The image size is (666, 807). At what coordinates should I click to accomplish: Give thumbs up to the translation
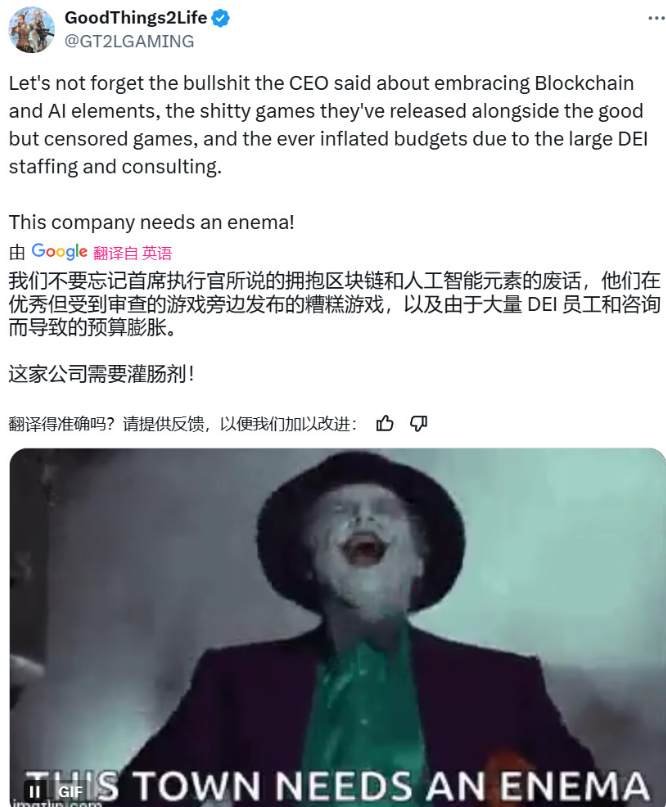point(384,424)
